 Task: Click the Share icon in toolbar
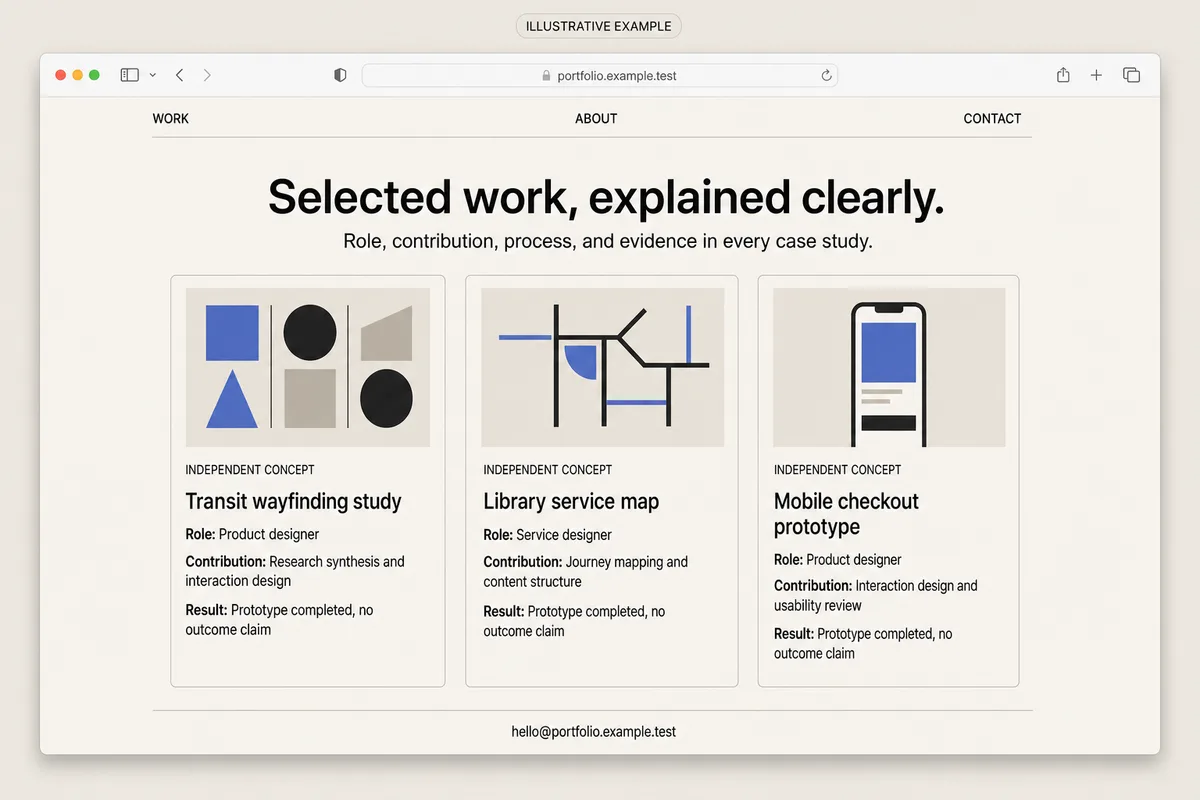[1063, 75]
